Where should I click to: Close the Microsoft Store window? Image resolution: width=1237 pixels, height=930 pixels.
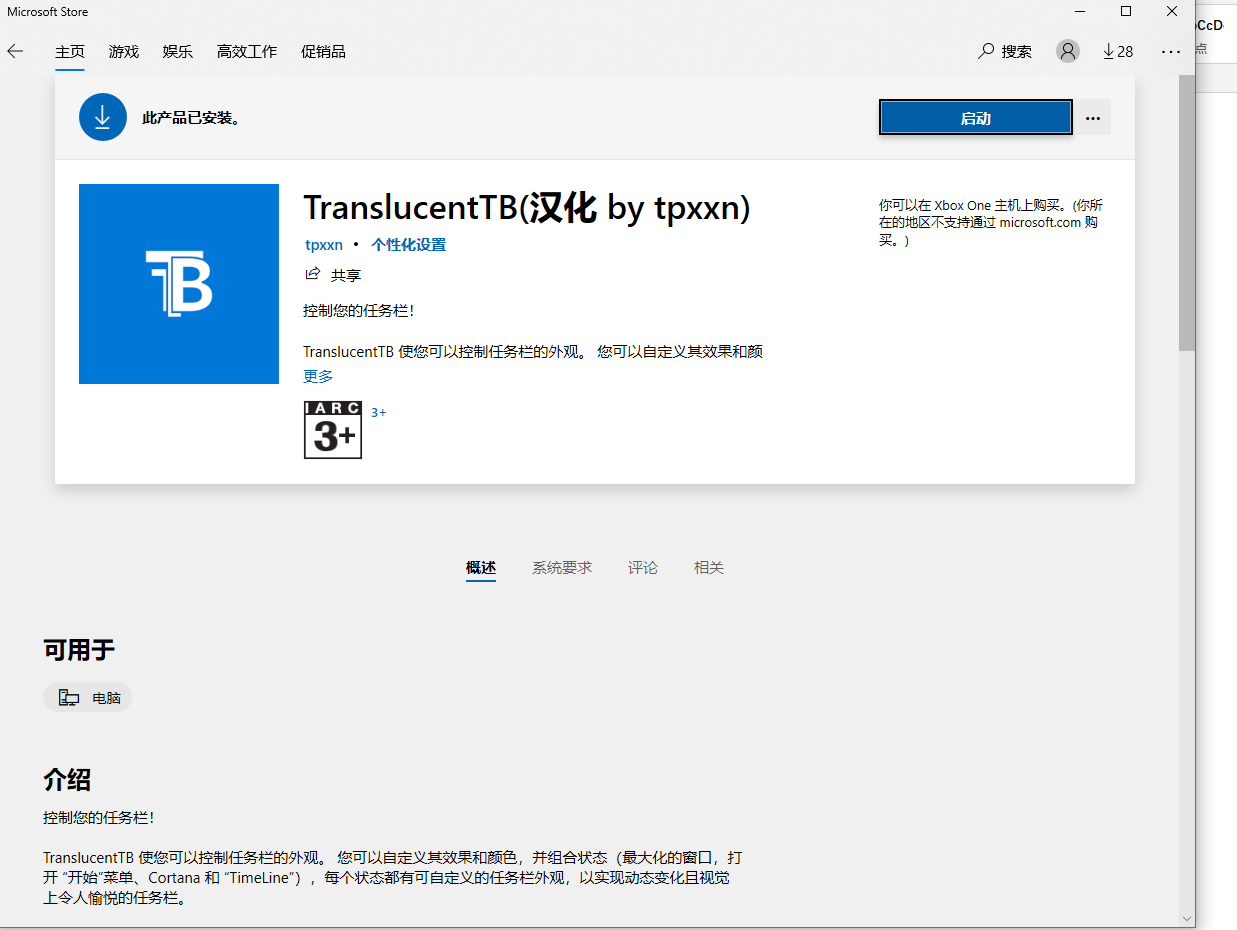point(1172,12)
